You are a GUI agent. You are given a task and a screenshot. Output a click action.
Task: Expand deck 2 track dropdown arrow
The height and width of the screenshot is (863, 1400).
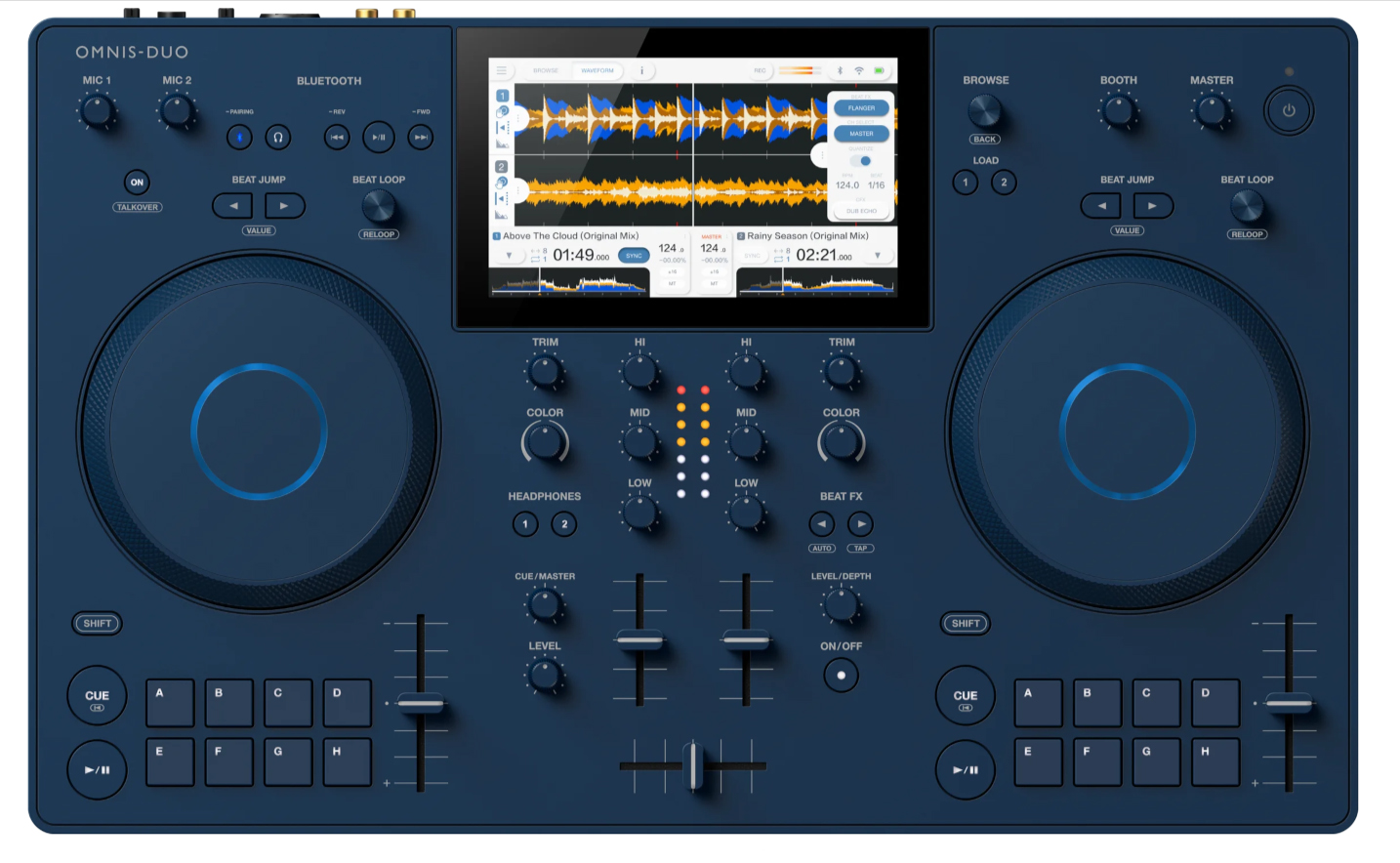(x=878, y=256)
